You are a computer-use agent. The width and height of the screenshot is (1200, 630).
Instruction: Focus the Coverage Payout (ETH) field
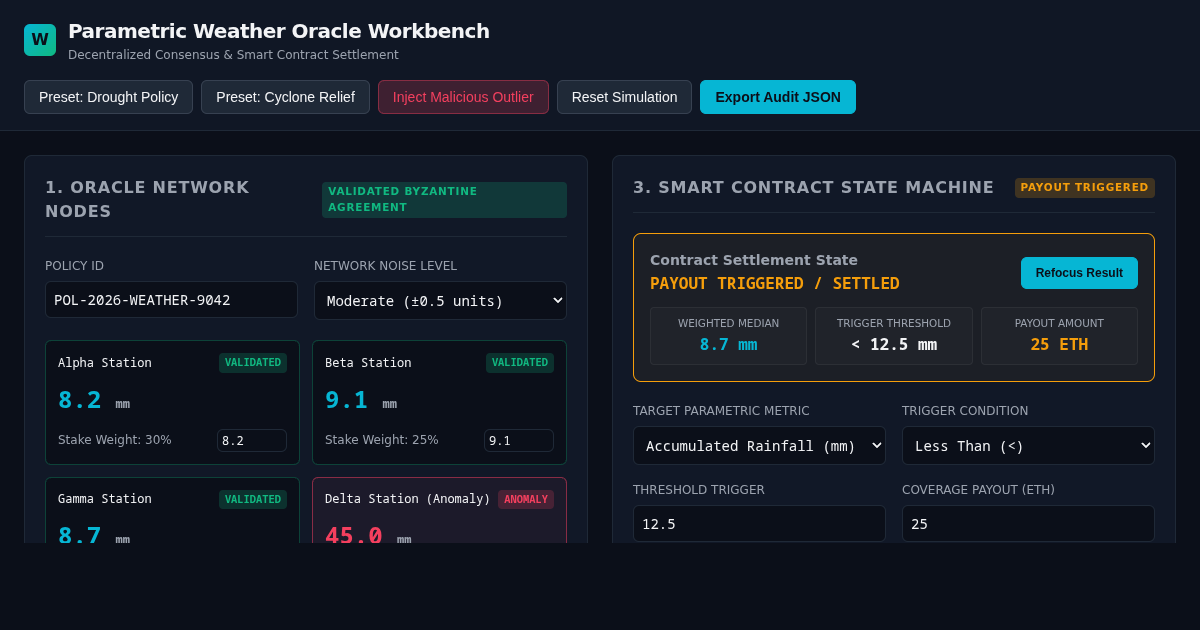tap(1028, 523)
